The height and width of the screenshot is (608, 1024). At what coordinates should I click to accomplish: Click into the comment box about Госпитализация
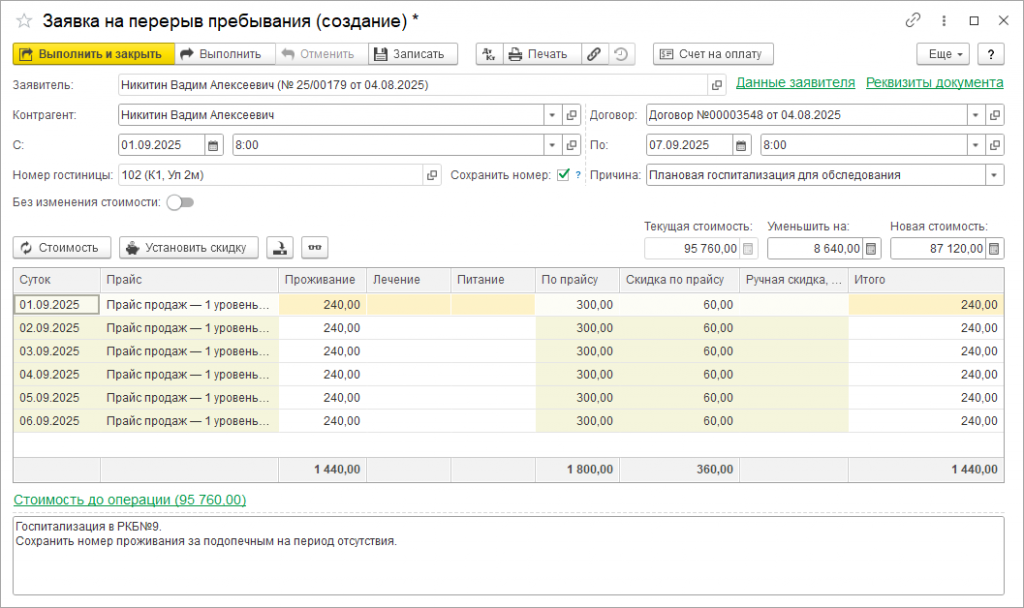click(x=508, y=555)
